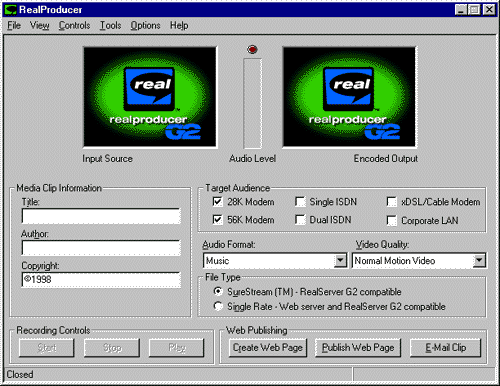This screenshot has height=386, width=500.
Task: Open the View menu
Action: [40, 26]
